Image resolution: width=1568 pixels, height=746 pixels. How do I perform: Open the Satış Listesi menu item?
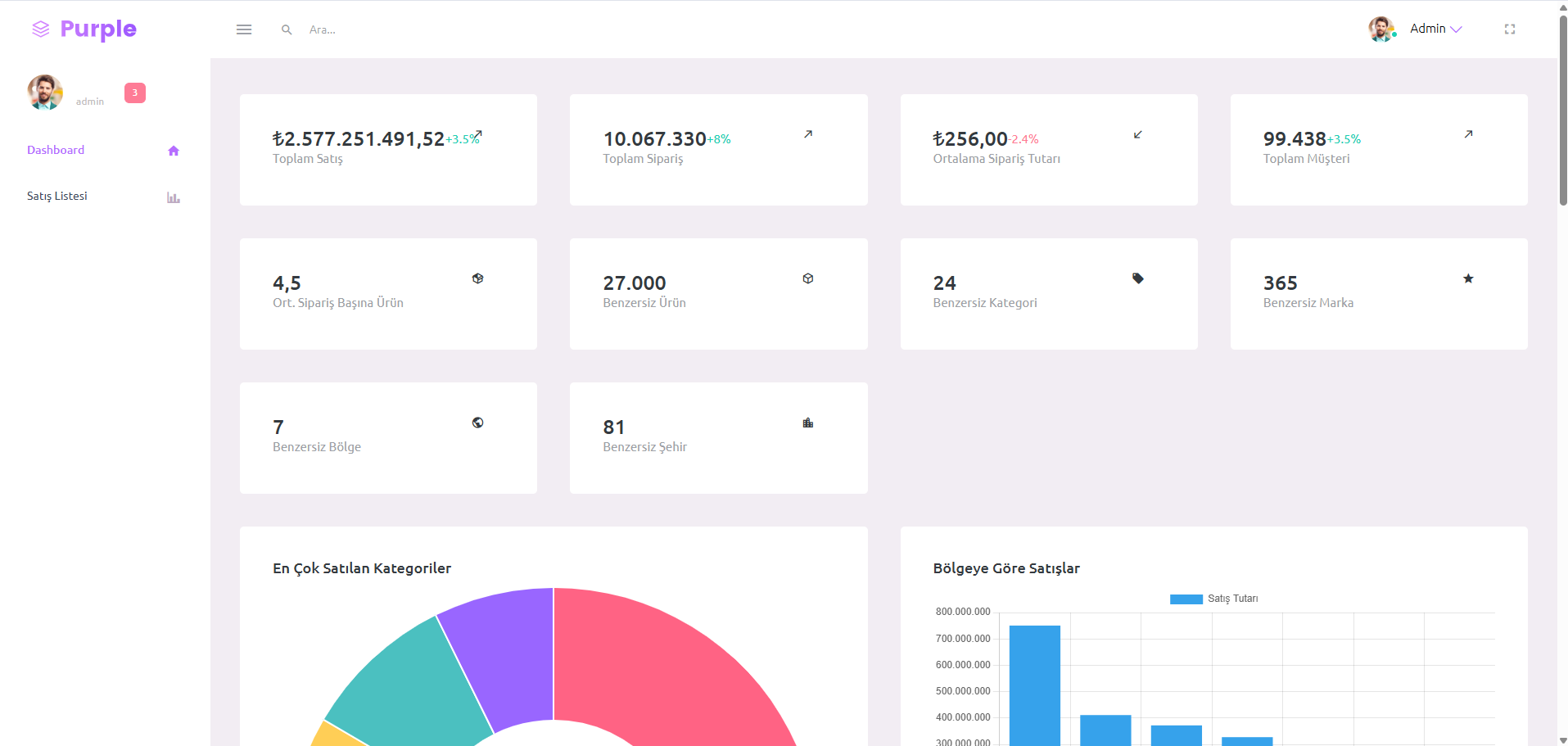tap(57, 196)
